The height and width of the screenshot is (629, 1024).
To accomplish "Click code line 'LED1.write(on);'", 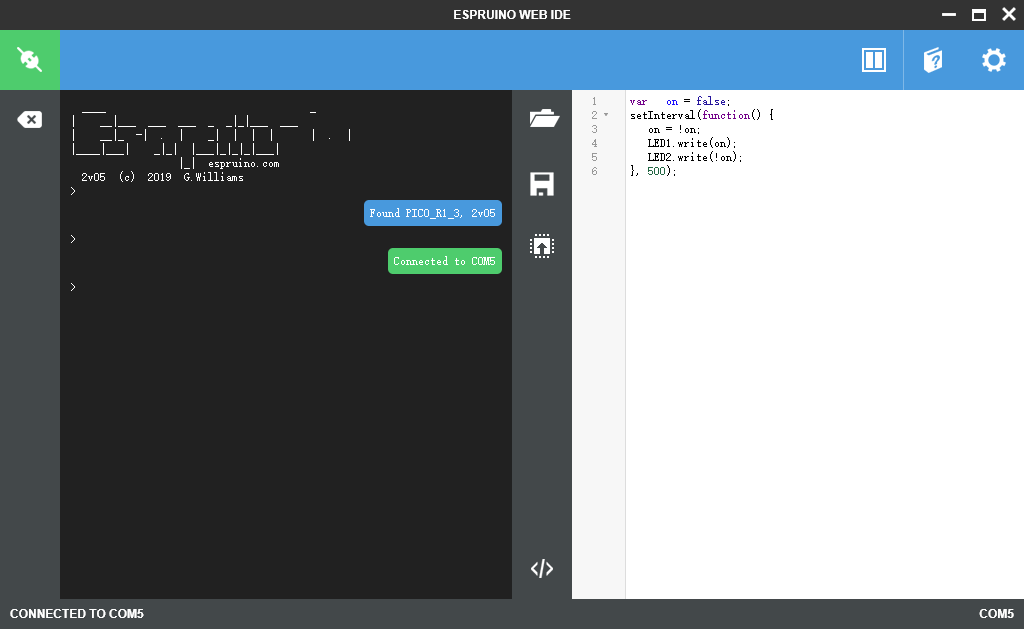I will [692, 143].
